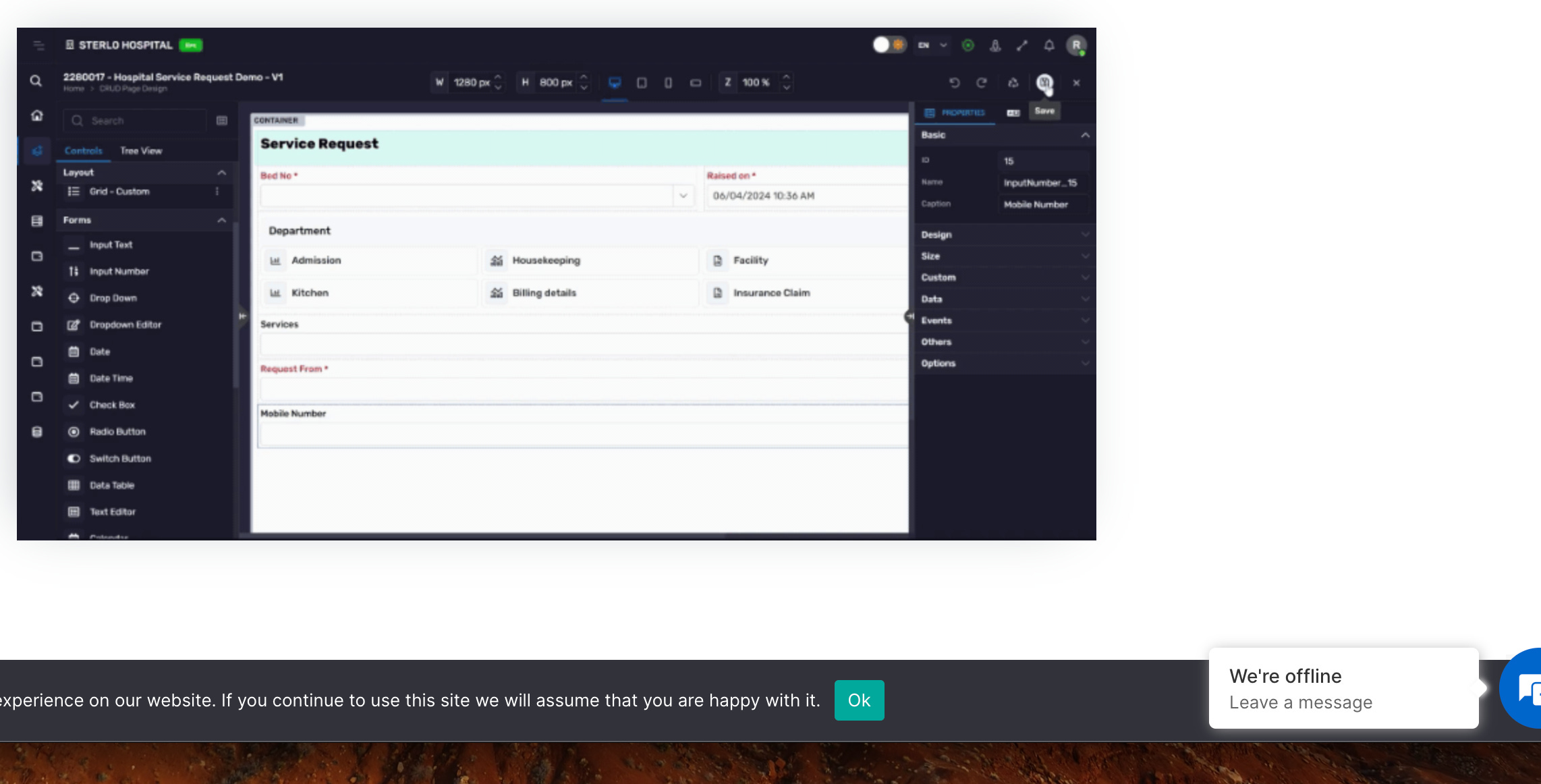Click the Switch Button control item
The height and width of the screenshot is (784, 1541).
(120, 459)
